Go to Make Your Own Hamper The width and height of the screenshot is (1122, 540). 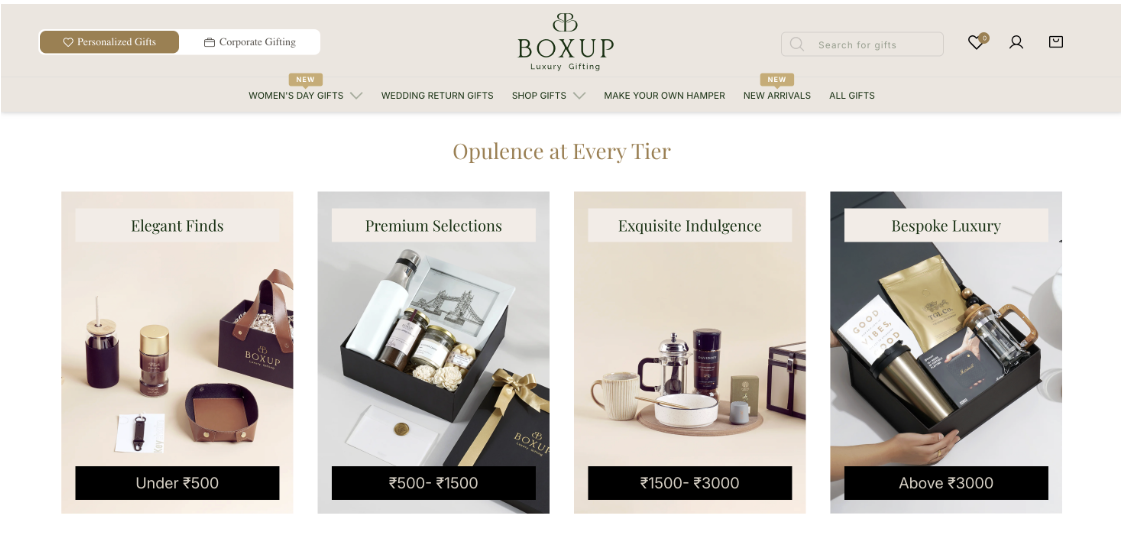664,96
